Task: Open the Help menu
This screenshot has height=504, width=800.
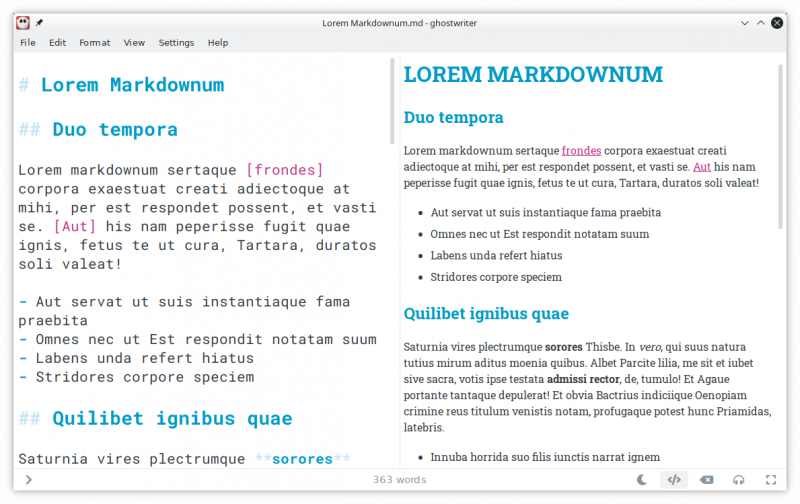Action: pos(218,43)
